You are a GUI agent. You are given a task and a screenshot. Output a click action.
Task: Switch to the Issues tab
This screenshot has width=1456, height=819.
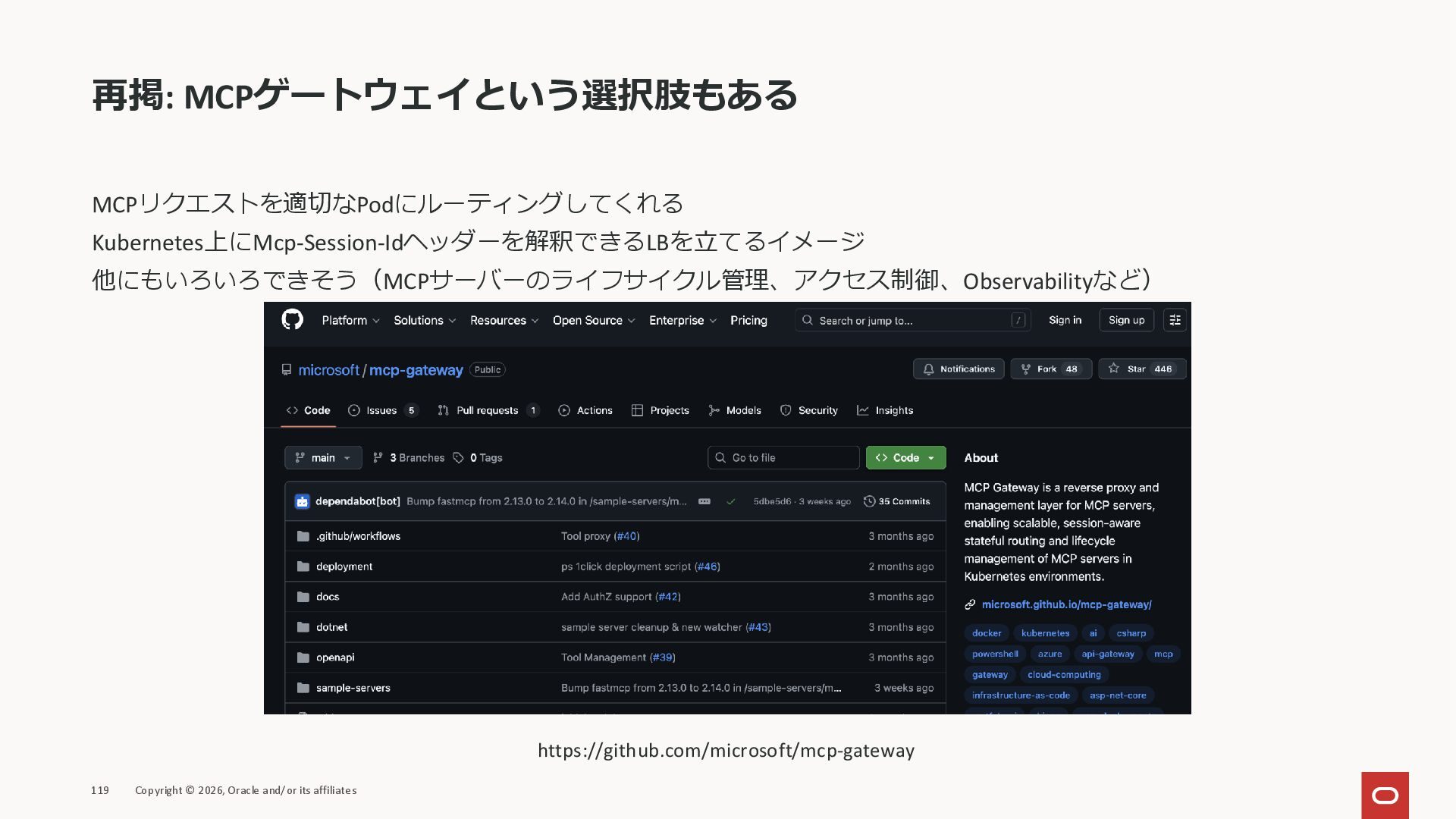382,410
